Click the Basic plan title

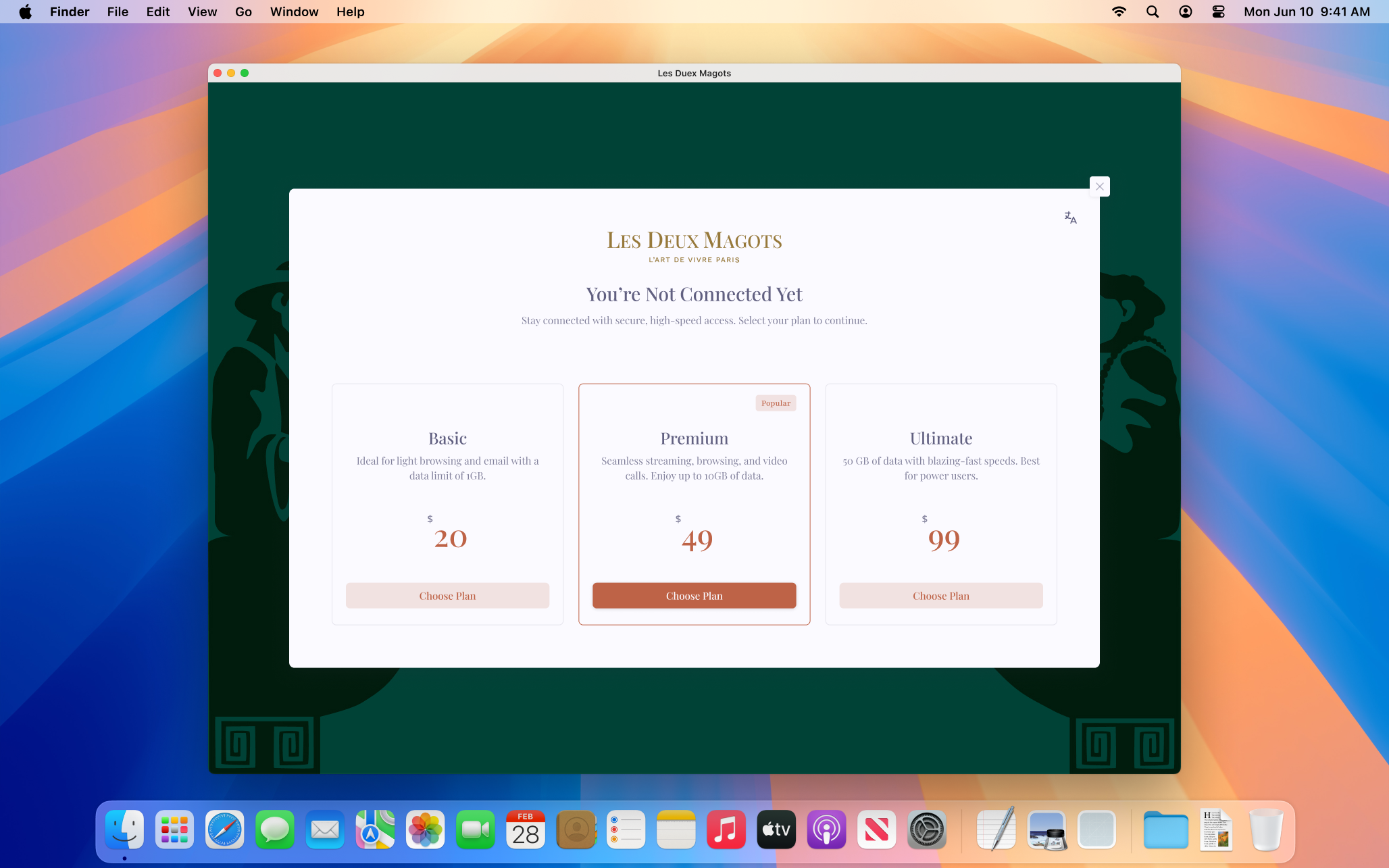click(447, 438)
